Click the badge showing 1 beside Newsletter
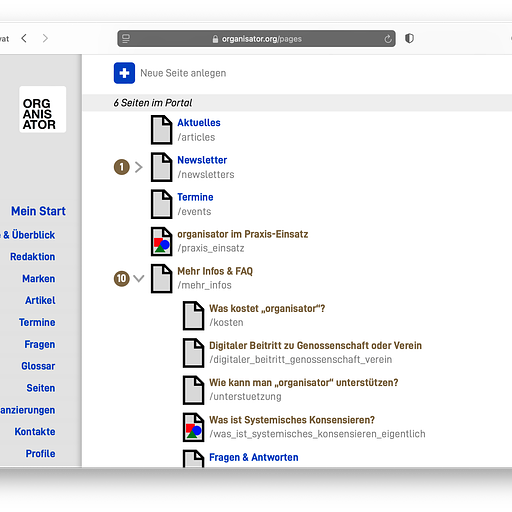This screenshot has width=512, height=512. point(122,167)
